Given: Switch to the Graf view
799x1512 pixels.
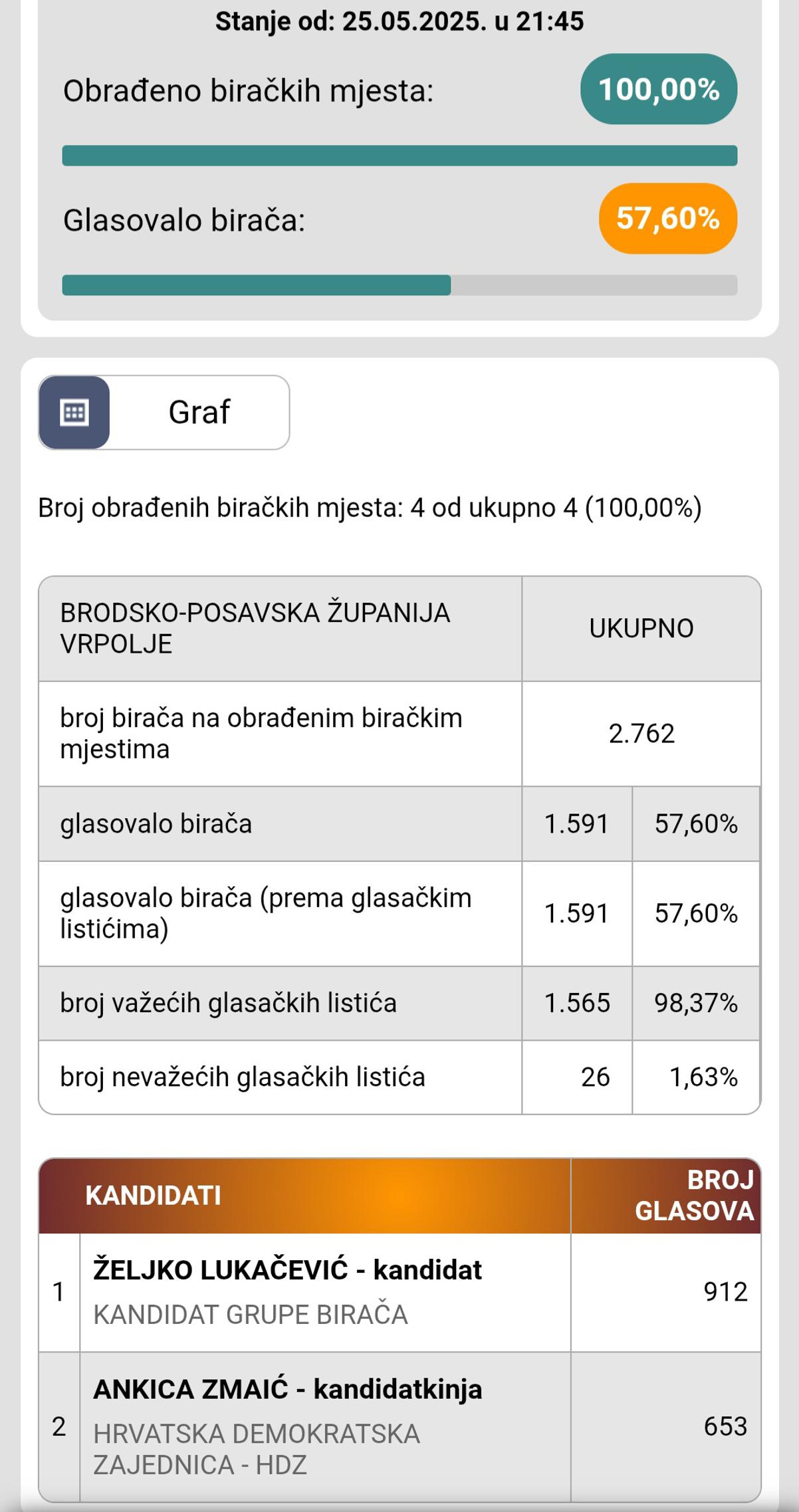Looking at the screenshot, I should point(199,413).
